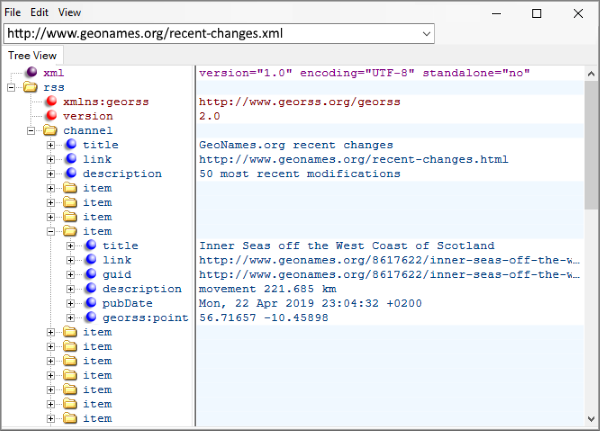Click the blue guid element icon

tap(89, 274)
